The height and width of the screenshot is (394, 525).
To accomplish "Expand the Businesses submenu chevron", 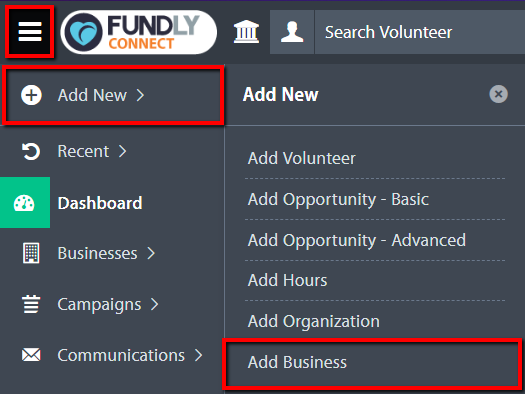I will 151,253.
